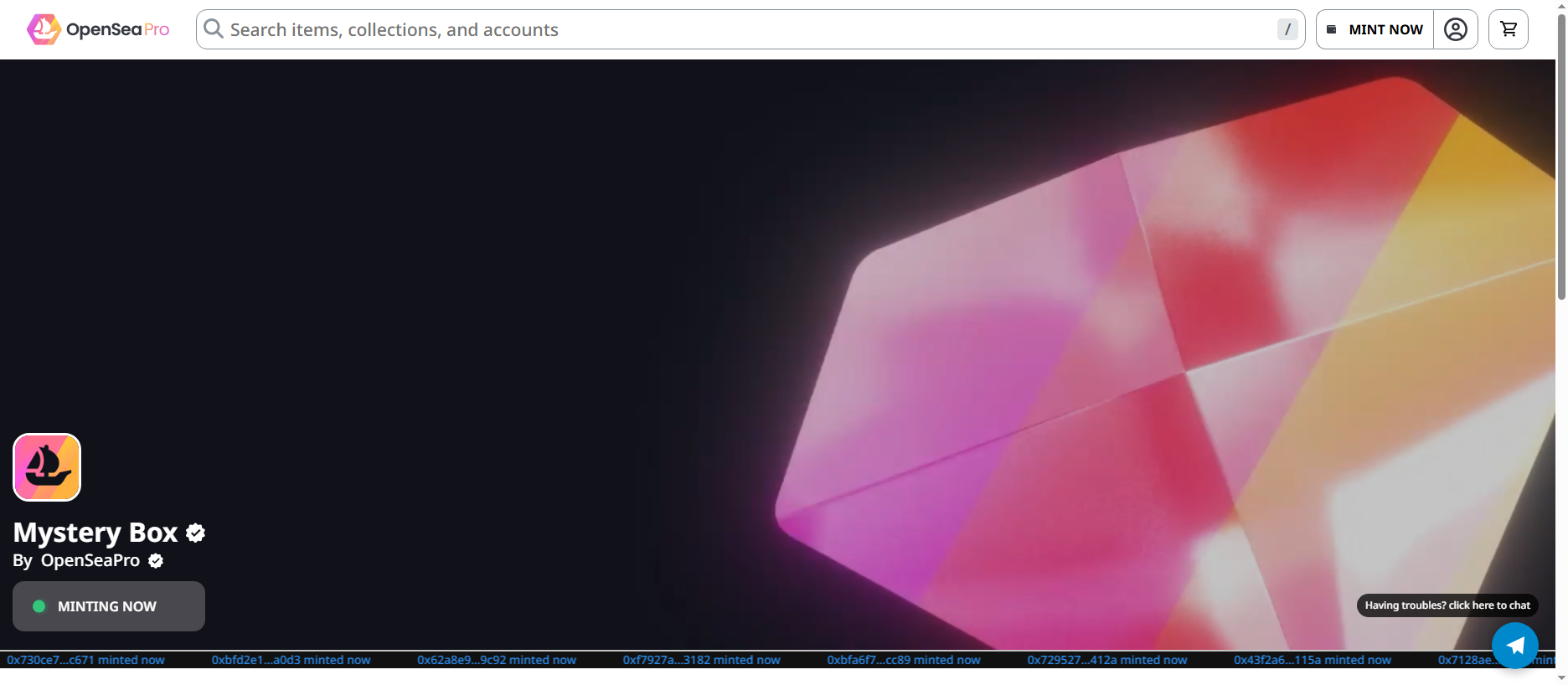Click the page vertical scrollbar thumb

tap(1561, 157)
